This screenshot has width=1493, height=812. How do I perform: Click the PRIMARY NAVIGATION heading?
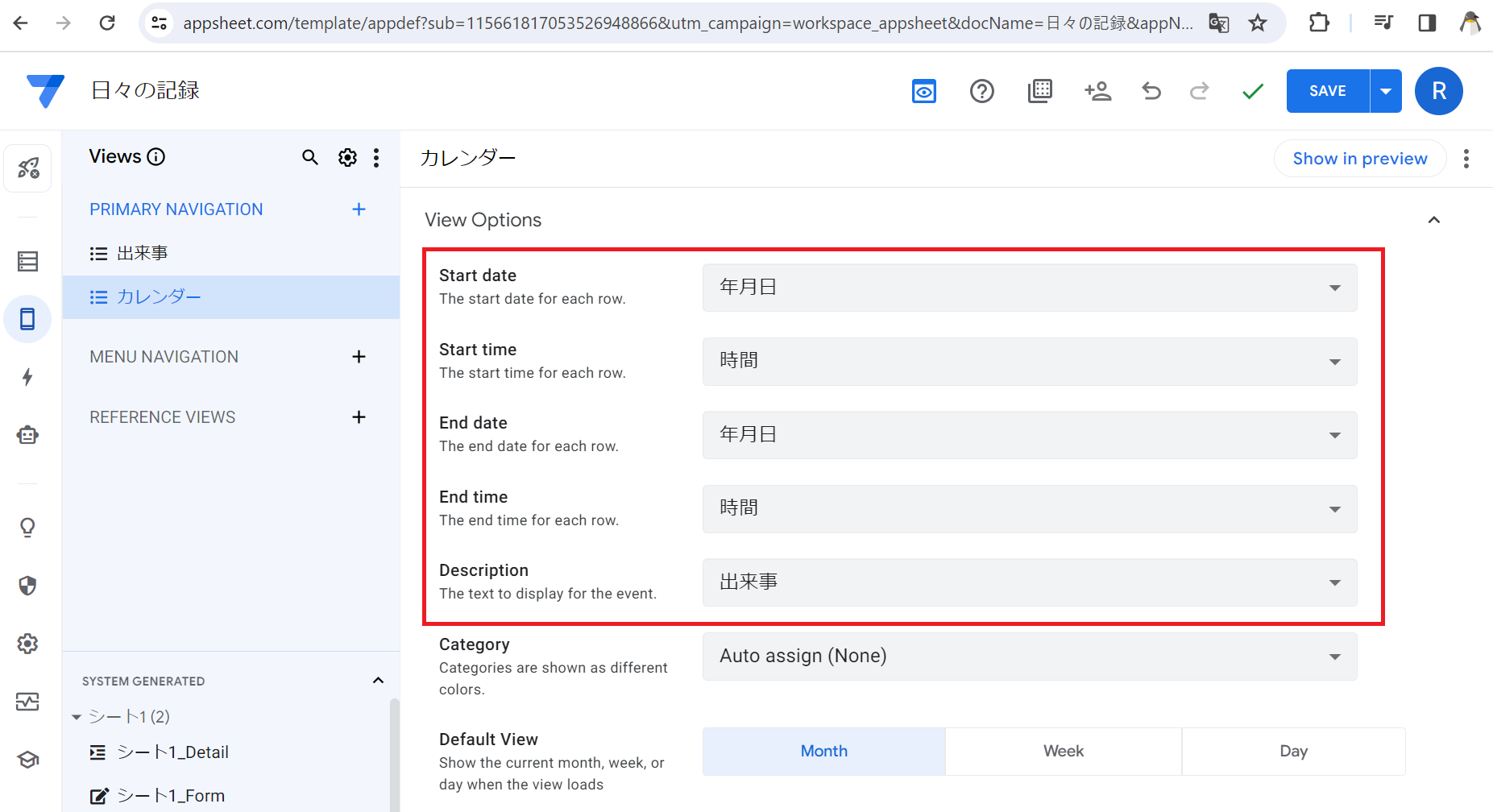click(176, 209)
